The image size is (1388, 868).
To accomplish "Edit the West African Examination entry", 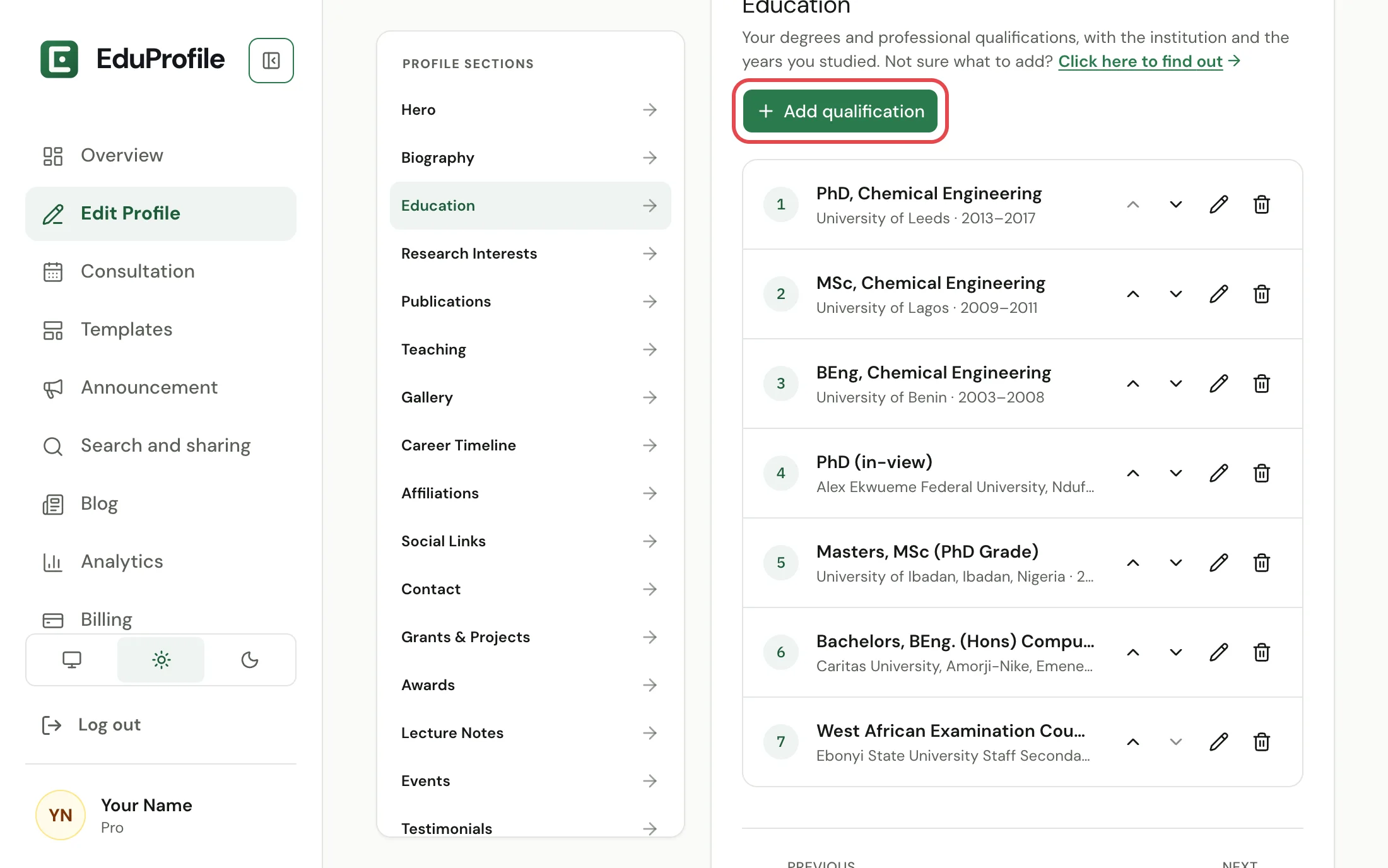I will pyautogui.click(x=1219, y=742).
